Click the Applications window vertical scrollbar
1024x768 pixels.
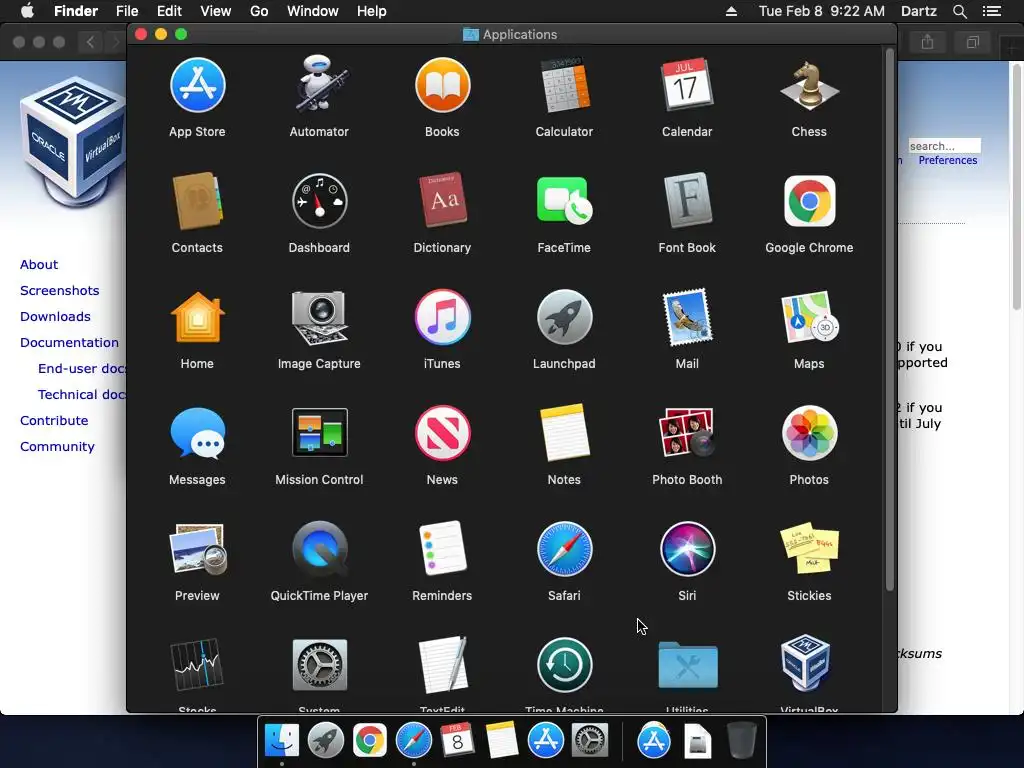(889, 320)
